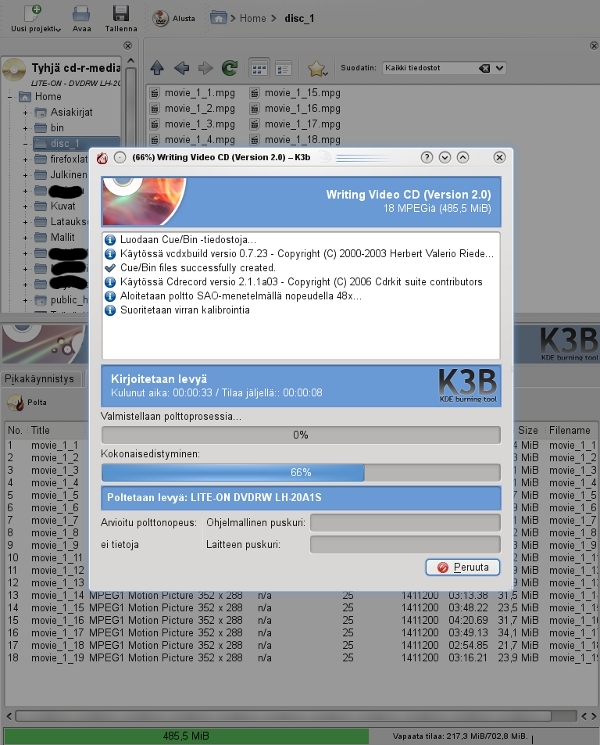The image size is (600, 745).
Task: Expand the bin folder tree node
Action: point(25,128)
